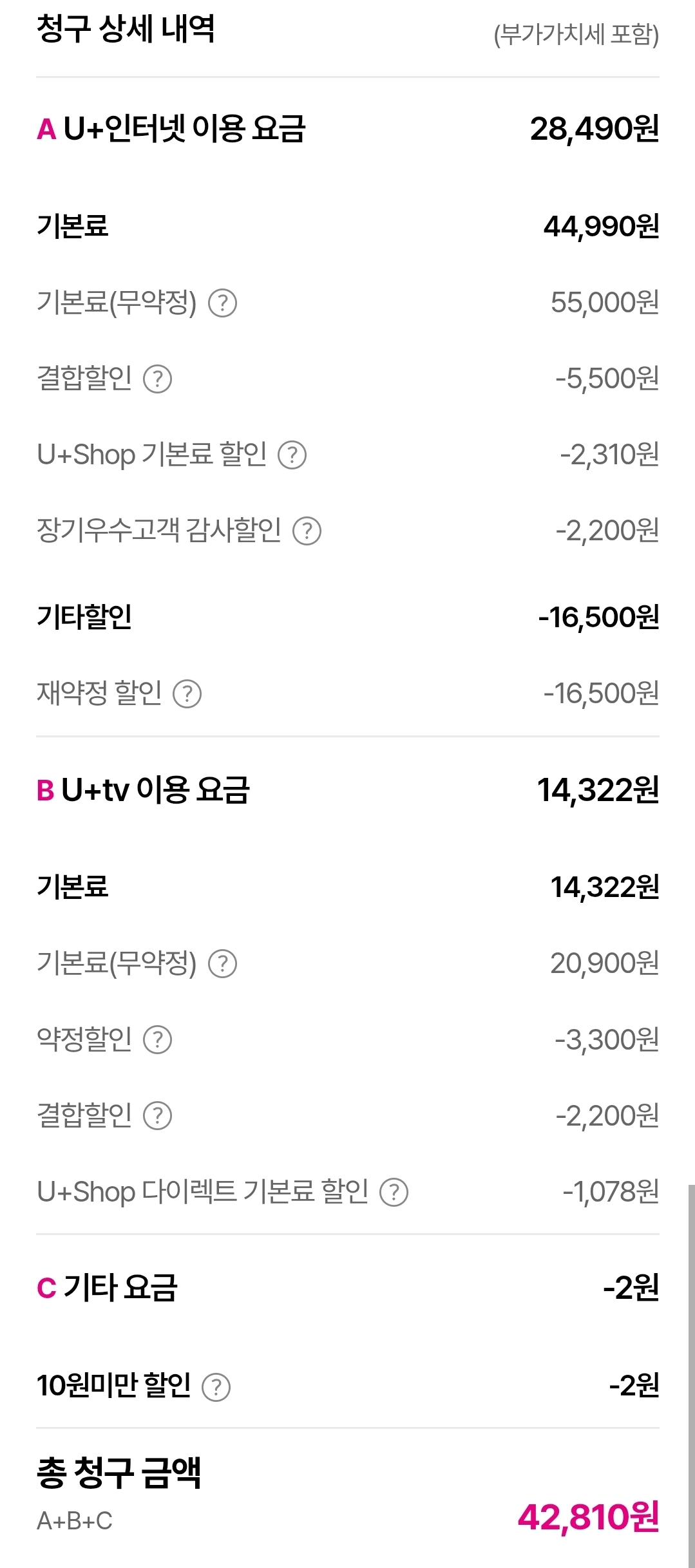Click the 청구 상세 내역 title
Screen dimensions: 695x1568
(126, 29)
